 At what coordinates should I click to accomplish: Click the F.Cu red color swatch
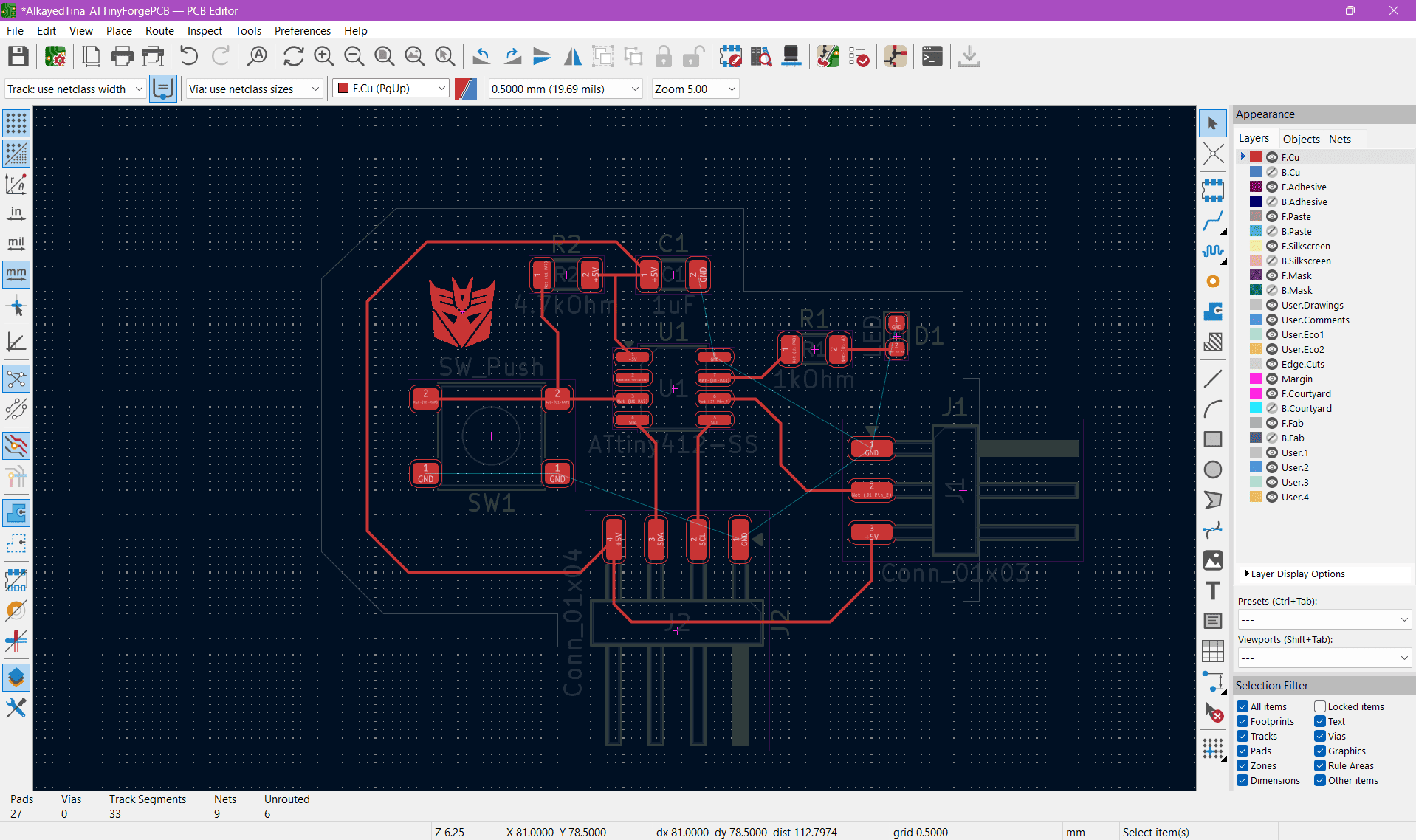[1255, 156]
